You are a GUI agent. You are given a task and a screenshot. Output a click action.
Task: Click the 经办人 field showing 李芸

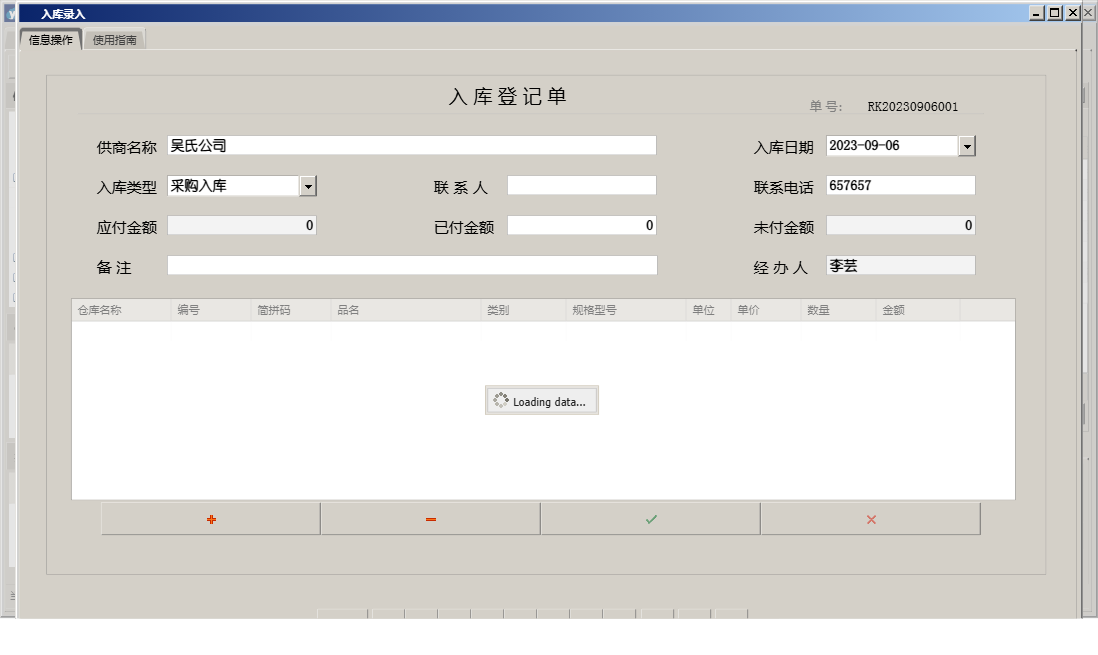pos(900,264)
